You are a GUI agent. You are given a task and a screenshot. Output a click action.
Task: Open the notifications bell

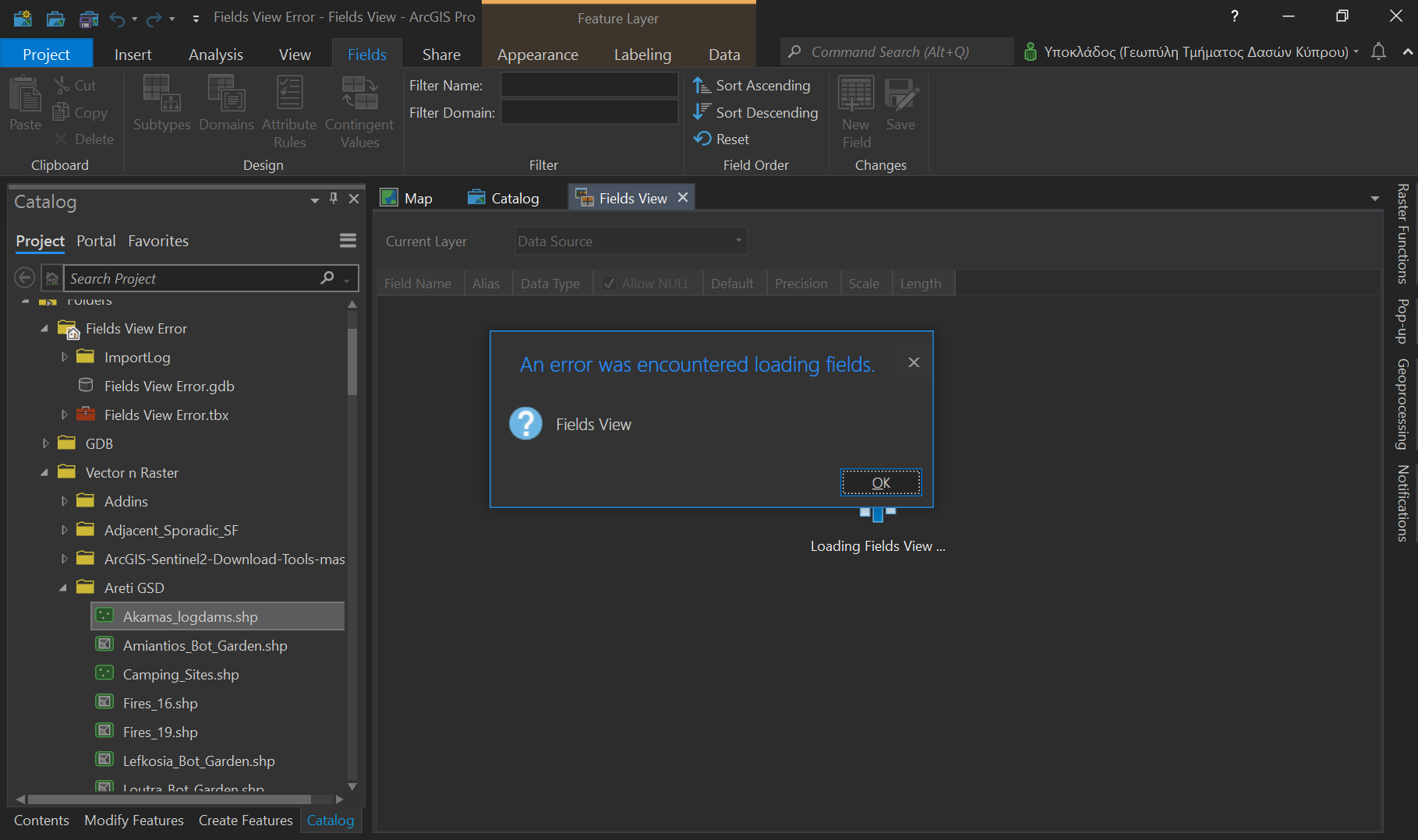coord(1378,52)
